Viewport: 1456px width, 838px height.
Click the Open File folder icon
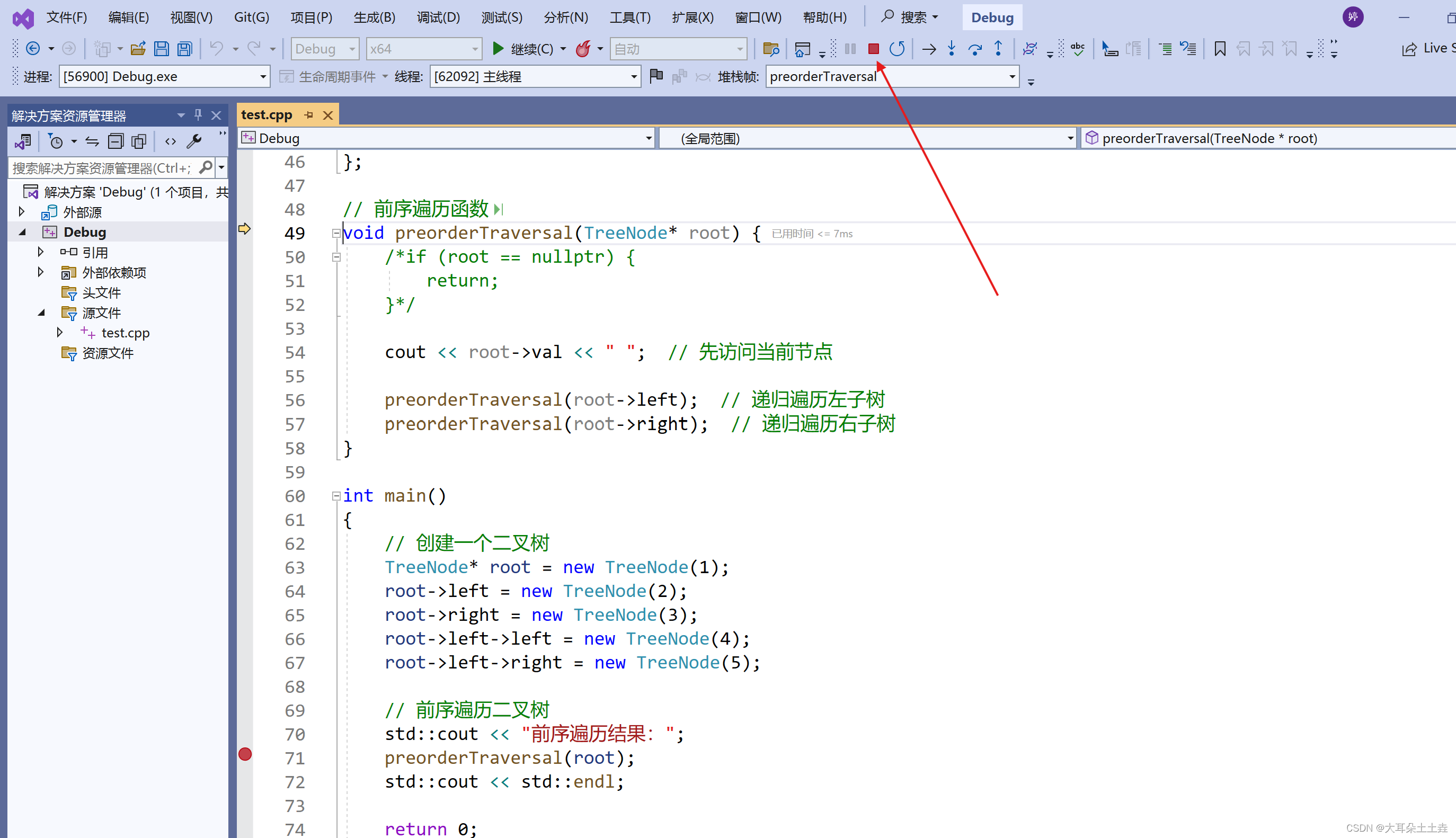click(138, 49)
